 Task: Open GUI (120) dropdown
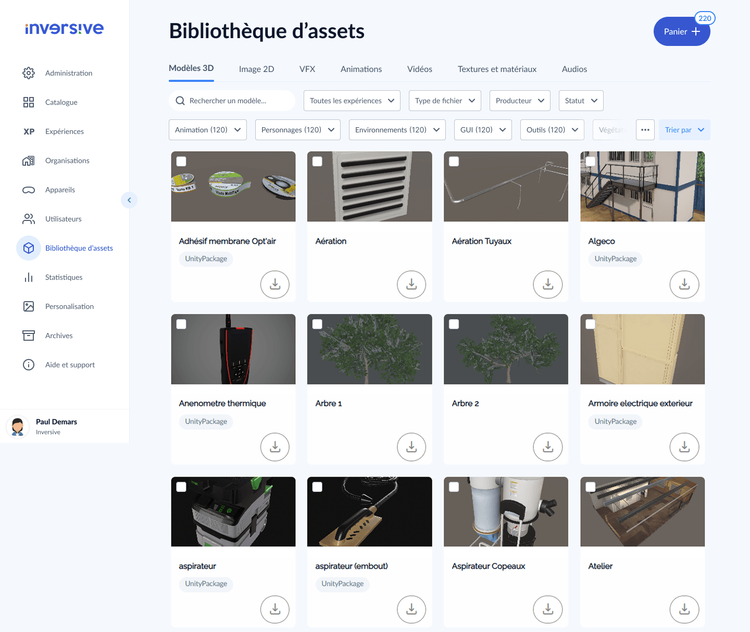(483, 130)
